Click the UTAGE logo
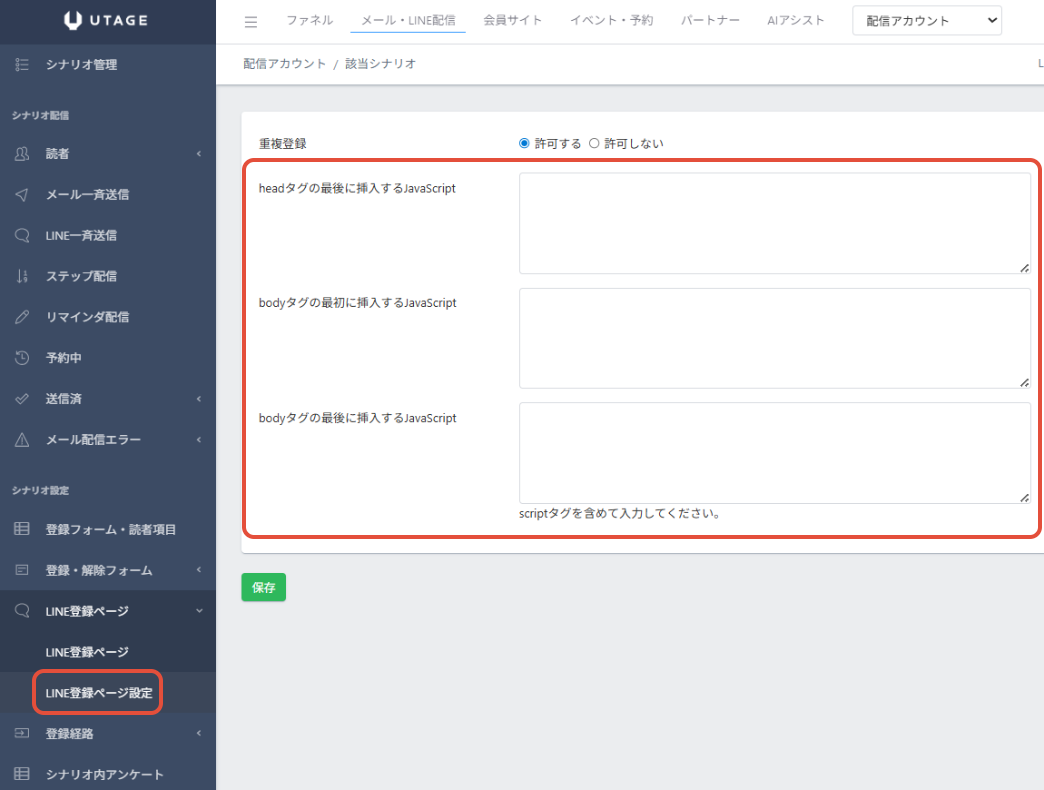Image resolution: width=1044 pixels, height=790 pixels. coord(107,20)
